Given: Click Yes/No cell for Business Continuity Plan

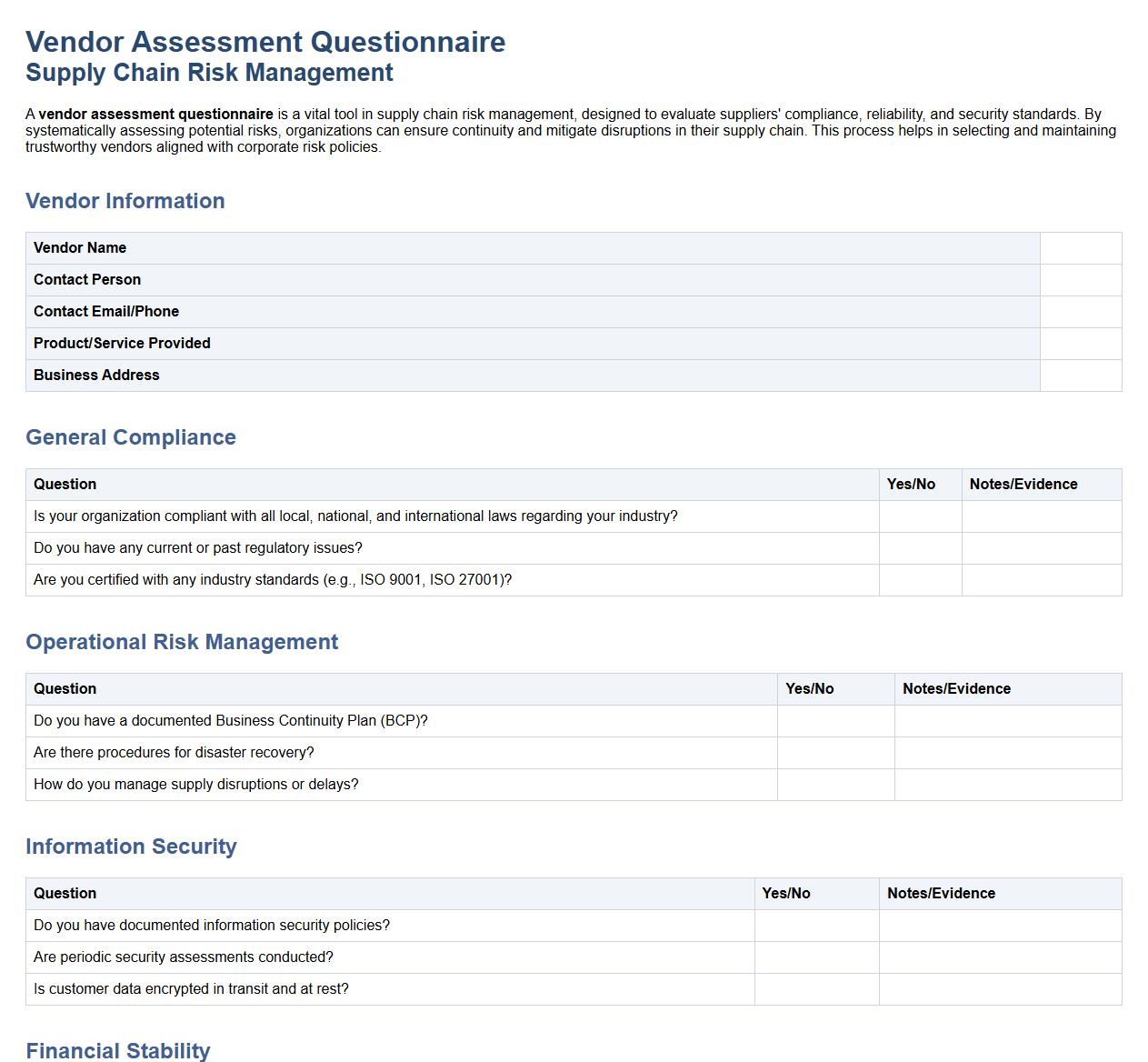Looking at the screenshot, I should point(835,720).
